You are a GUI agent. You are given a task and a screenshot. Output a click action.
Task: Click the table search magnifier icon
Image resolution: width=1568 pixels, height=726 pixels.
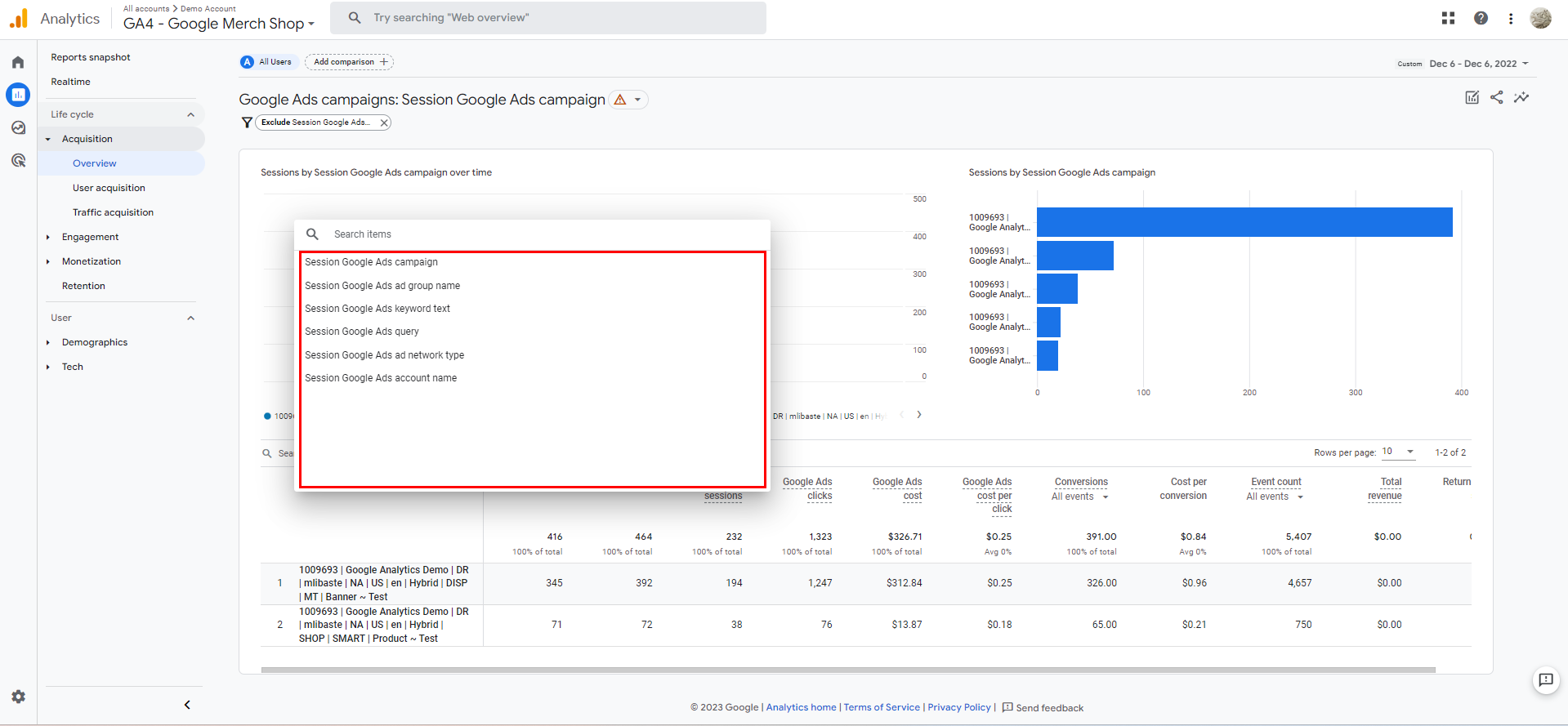tap(267, 453)
